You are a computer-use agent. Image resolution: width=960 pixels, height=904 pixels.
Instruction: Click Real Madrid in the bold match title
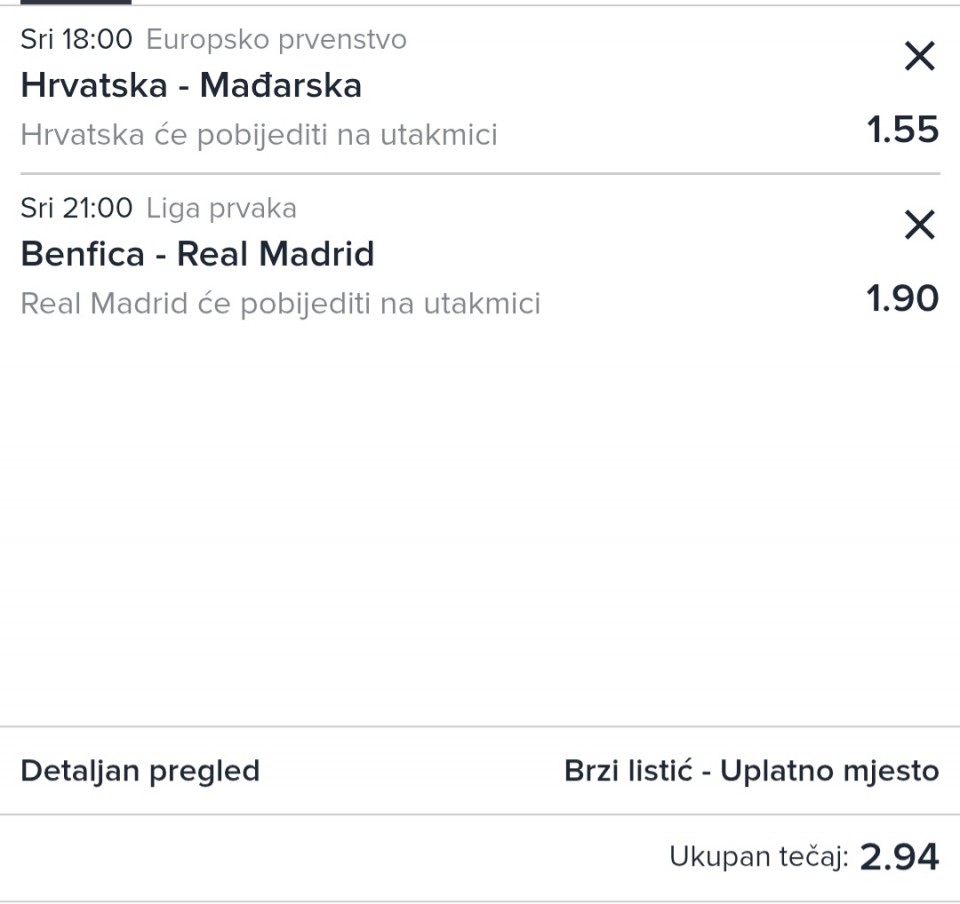click(275, 254)
